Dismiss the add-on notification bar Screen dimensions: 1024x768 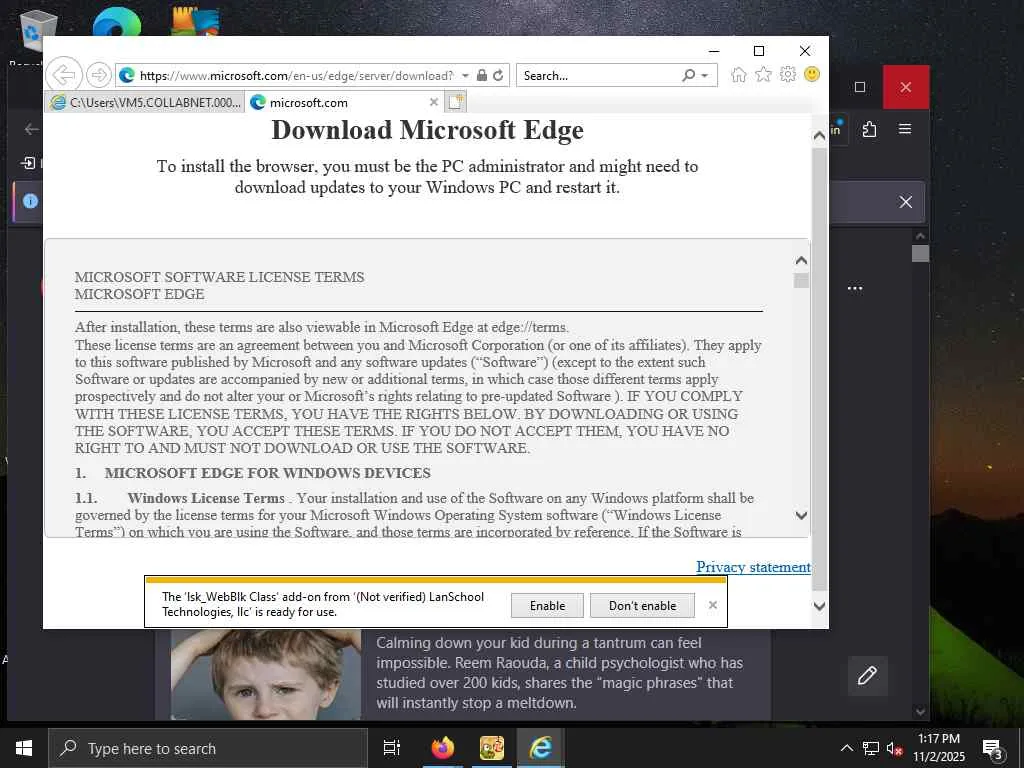tap(713, 605)
